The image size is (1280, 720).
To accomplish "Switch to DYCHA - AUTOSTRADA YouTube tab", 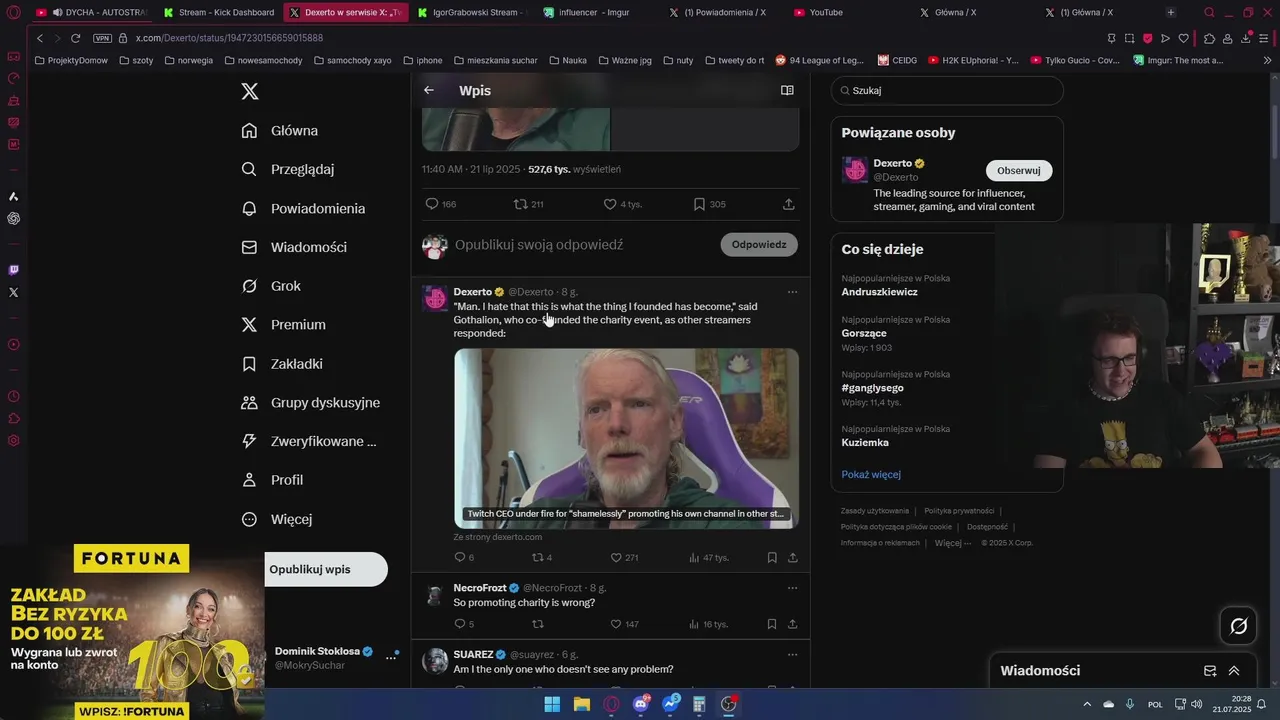I will [x=92, y=12].
